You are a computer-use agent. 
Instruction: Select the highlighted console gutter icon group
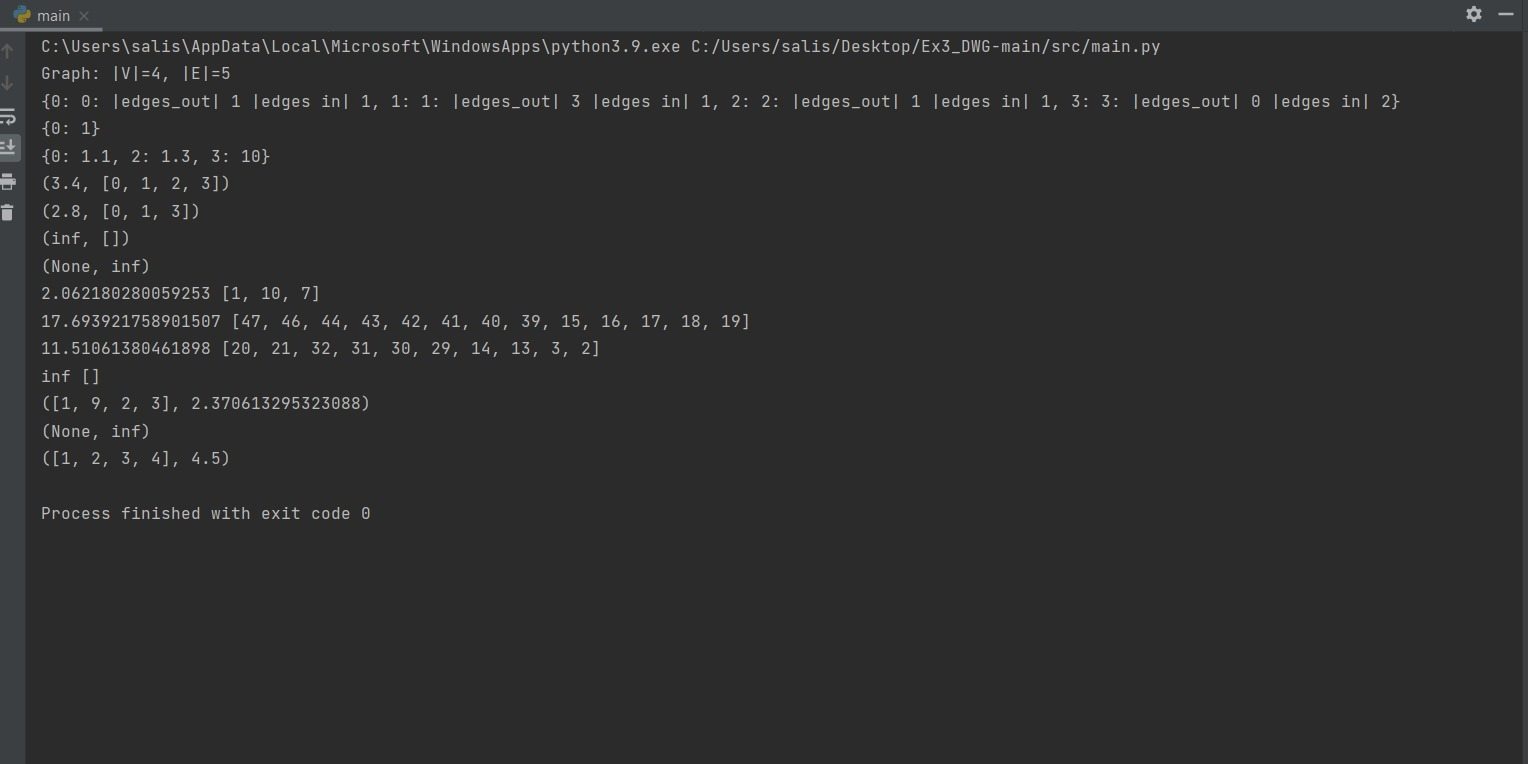8,147
